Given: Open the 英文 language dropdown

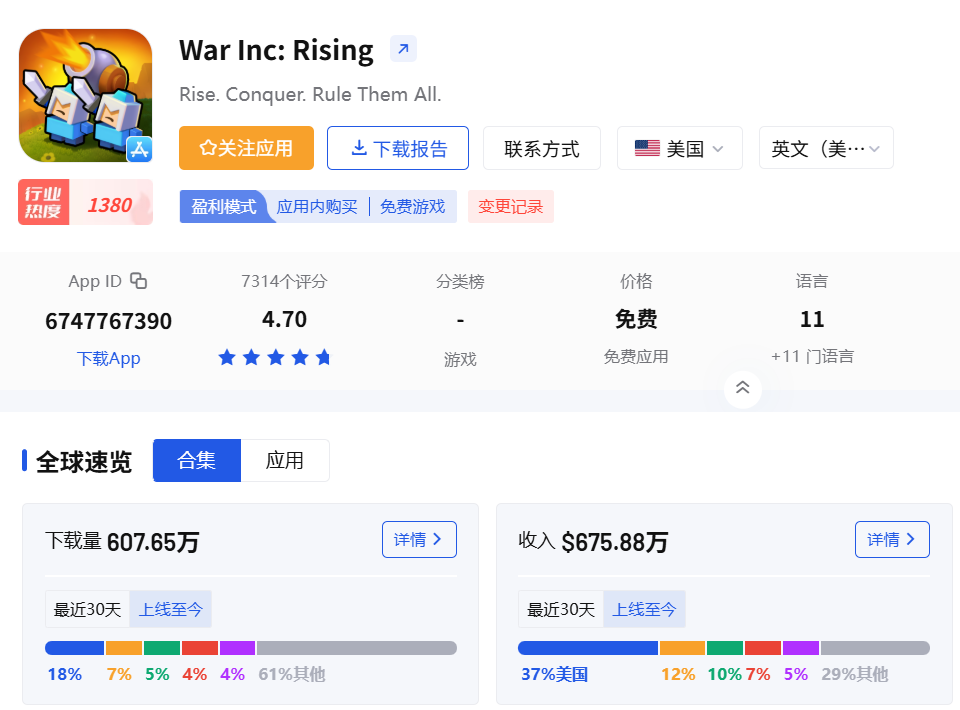Looking at the screenshot, I should pos(826,148).
